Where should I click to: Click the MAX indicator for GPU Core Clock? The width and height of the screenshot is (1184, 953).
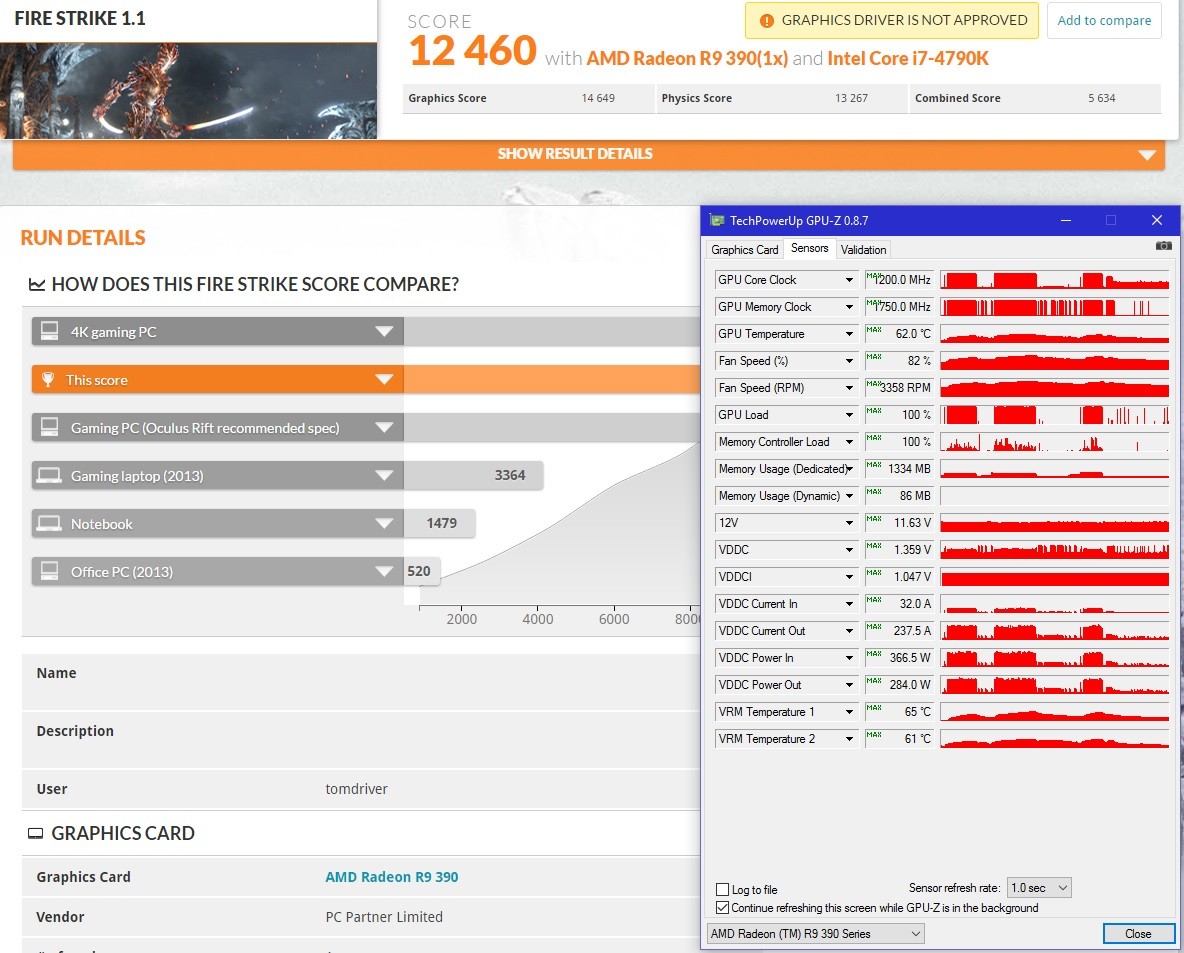tap(874, 276)
